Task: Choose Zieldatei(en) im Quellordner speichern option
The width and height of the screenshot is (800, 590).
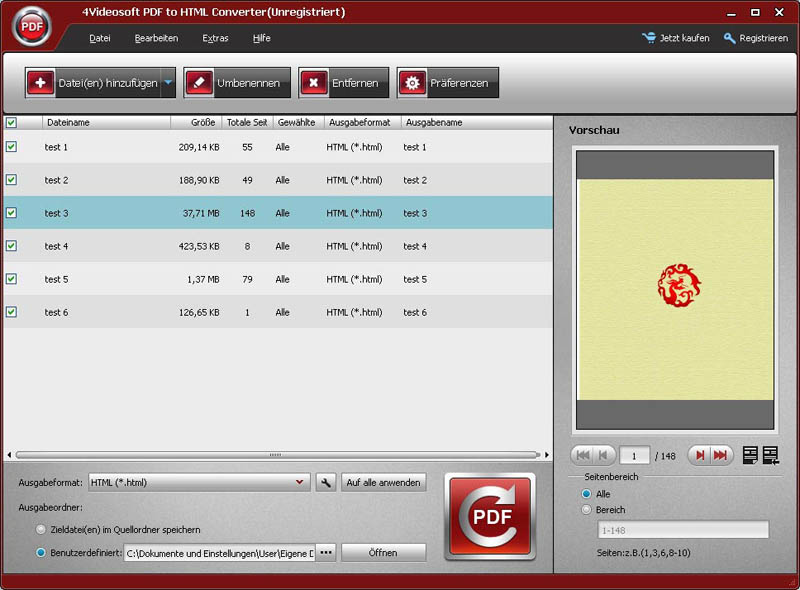Action: coord(41,529)
